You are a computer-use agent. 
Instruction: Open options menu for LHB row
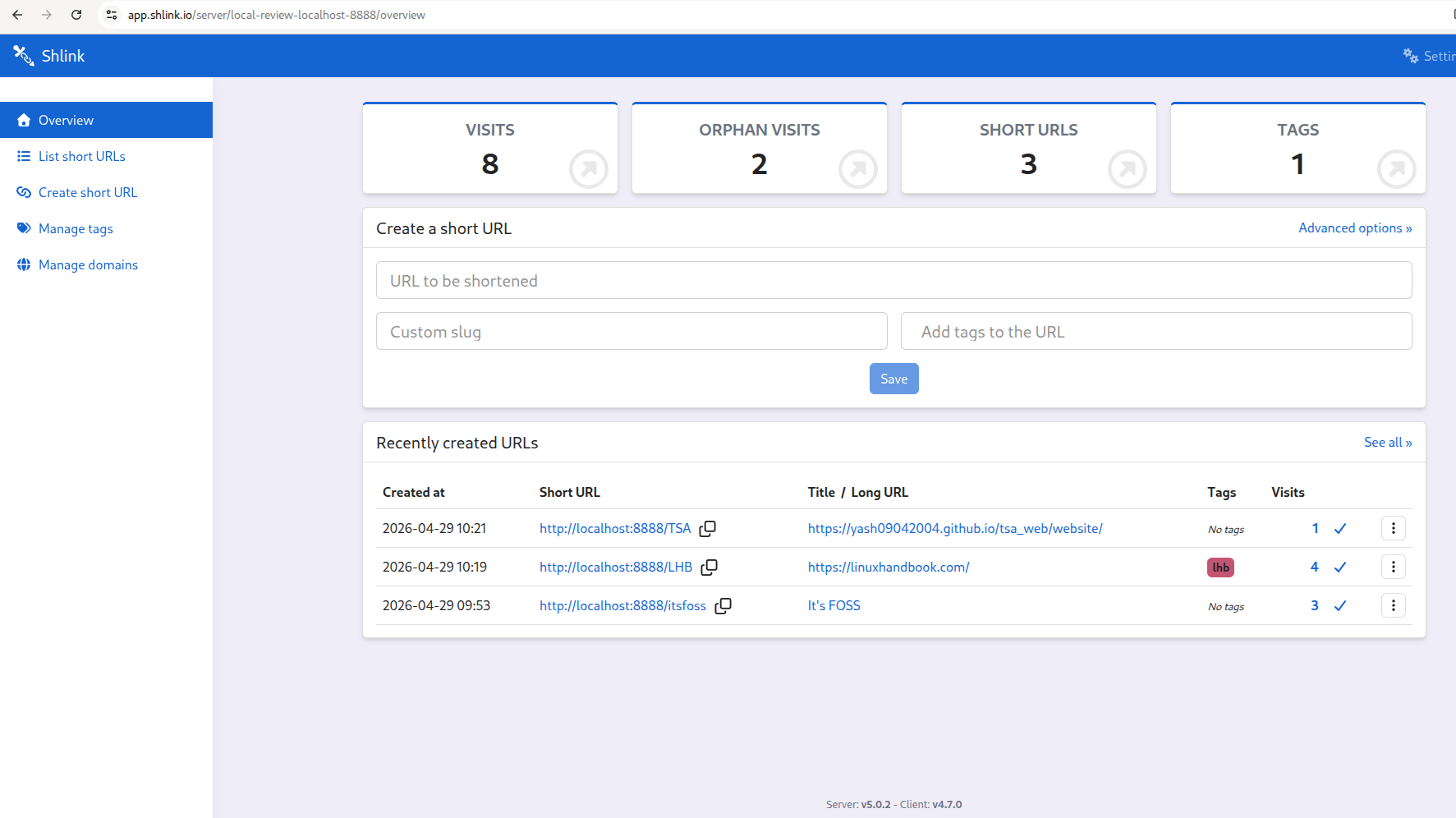[x=1394, y=567]
